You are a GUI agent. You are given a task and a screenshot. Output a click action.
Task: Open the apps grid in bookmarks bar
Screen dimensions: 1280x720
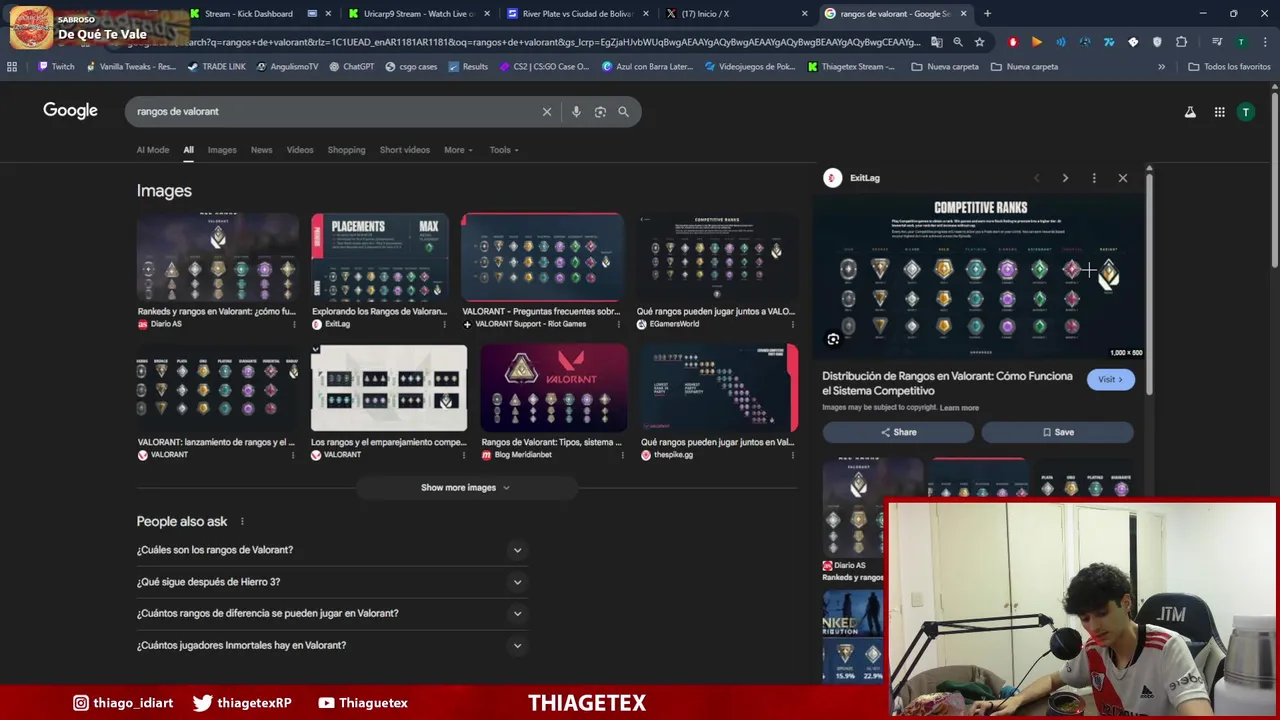[12, 67]
